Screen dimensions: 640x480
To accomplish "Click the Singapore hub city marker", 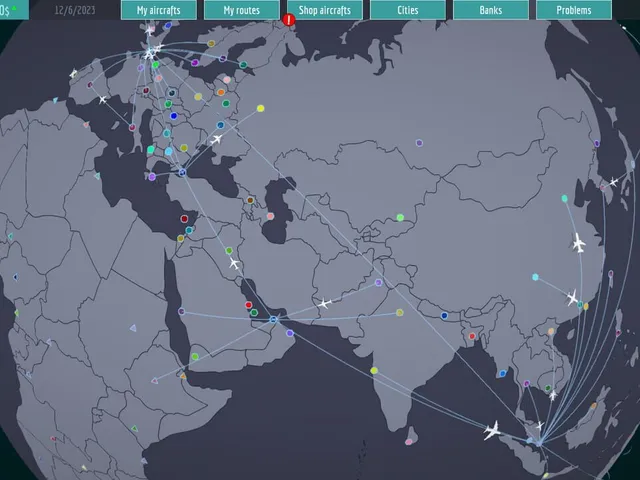I will click(x=539, y=442).
